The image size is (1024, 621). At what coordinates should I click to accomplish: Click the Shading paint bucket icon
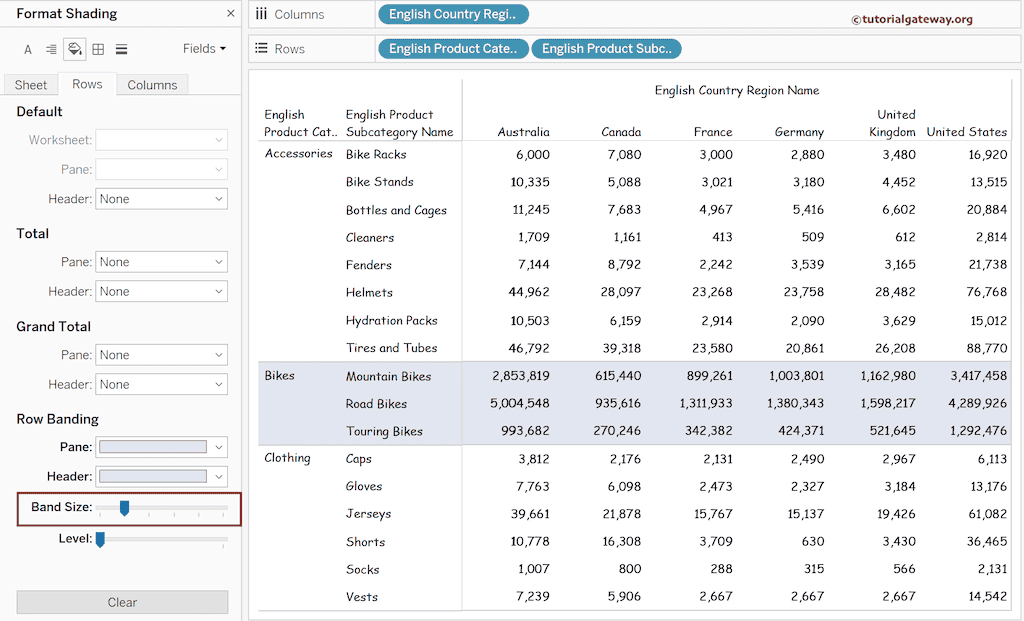tap(75, 48)
